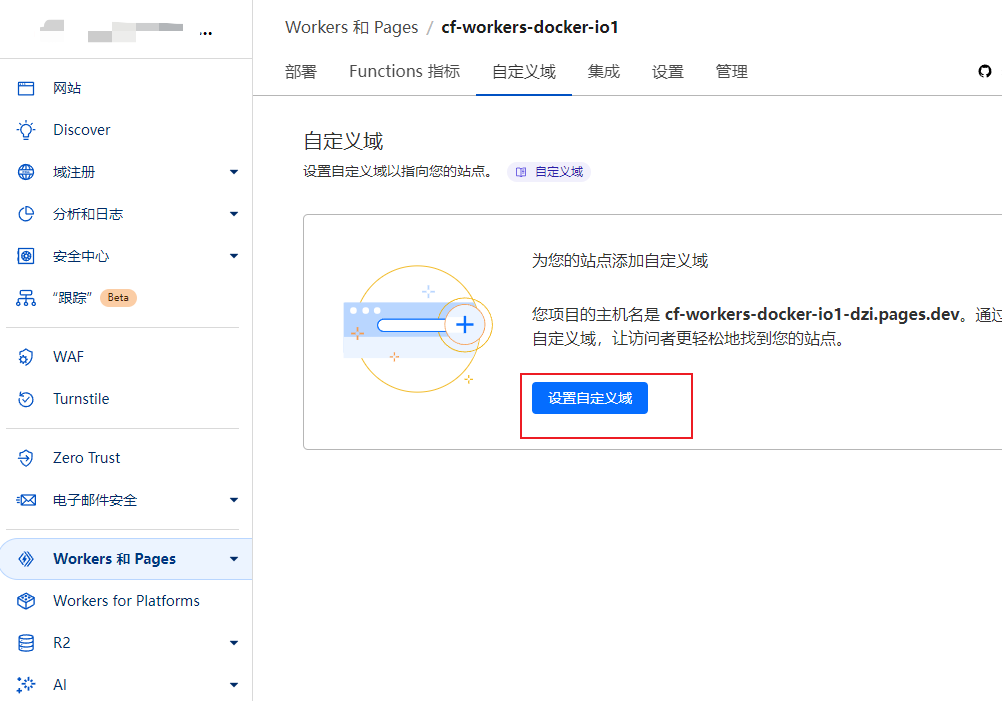Expand the 安全中心 dropdown arrow
This screenshot has height=701, width=1002.
click(x=234, y=256)
